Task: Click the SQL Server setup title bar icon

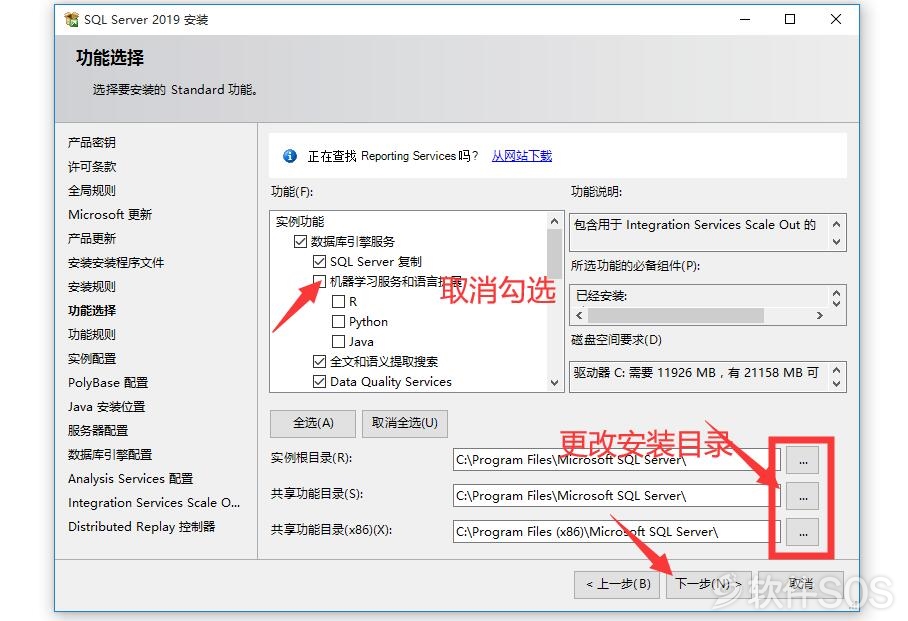Action: point(71,20)
